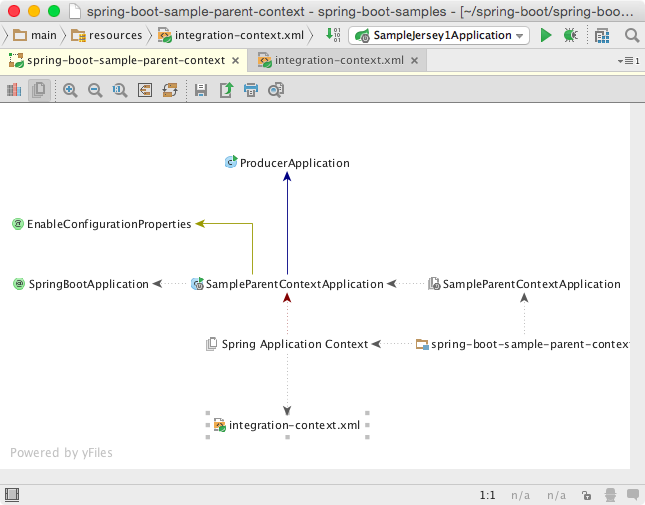
Task: Click the Make Project binary arrow icon
Action: (333, 35)
